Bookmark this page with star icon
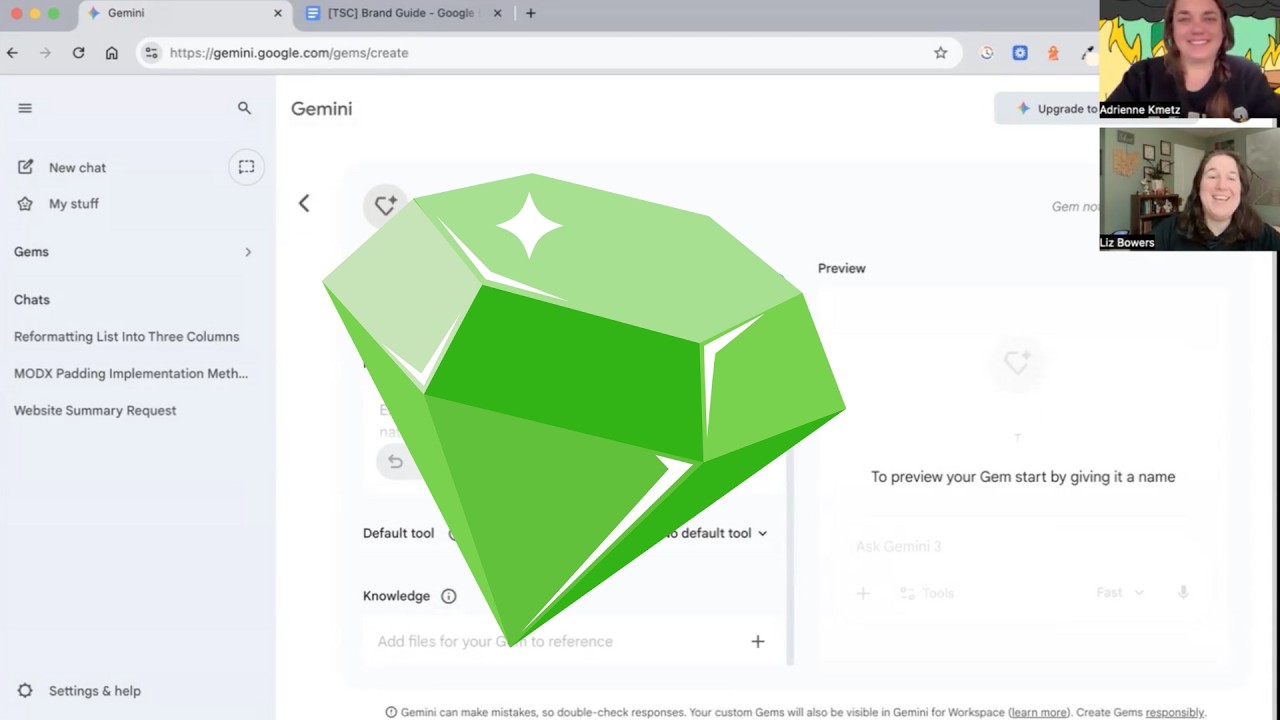Image resolution: width=1280 pixels, height=720 pixels. tap(941, 53)
